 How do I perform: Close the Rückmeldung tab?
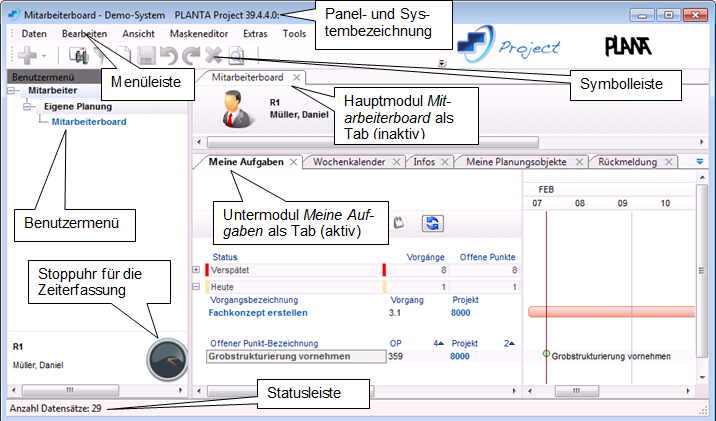tap(669, 162)
